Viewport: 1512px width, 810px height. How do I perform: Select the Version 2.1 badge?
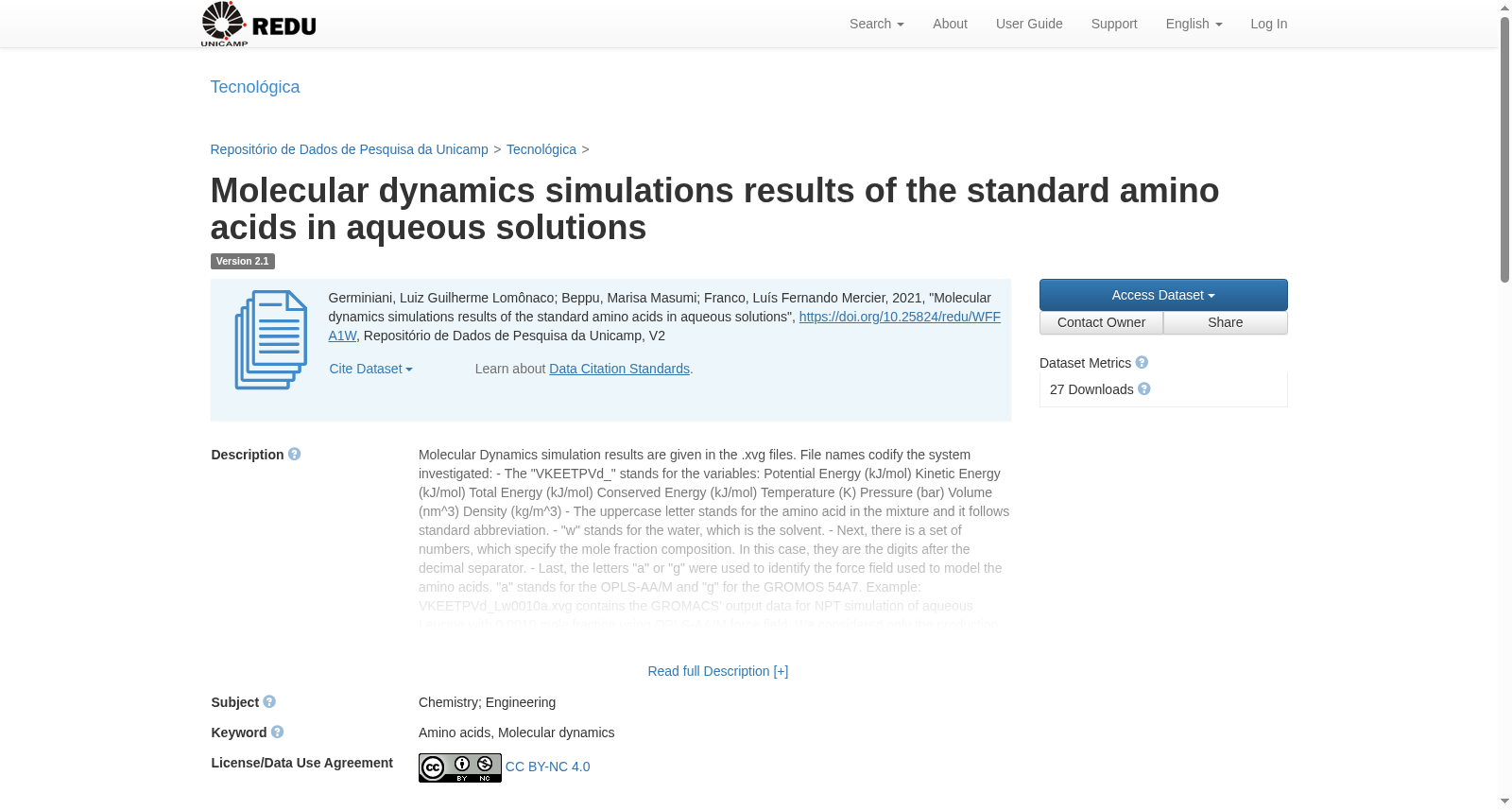[242, 261]
